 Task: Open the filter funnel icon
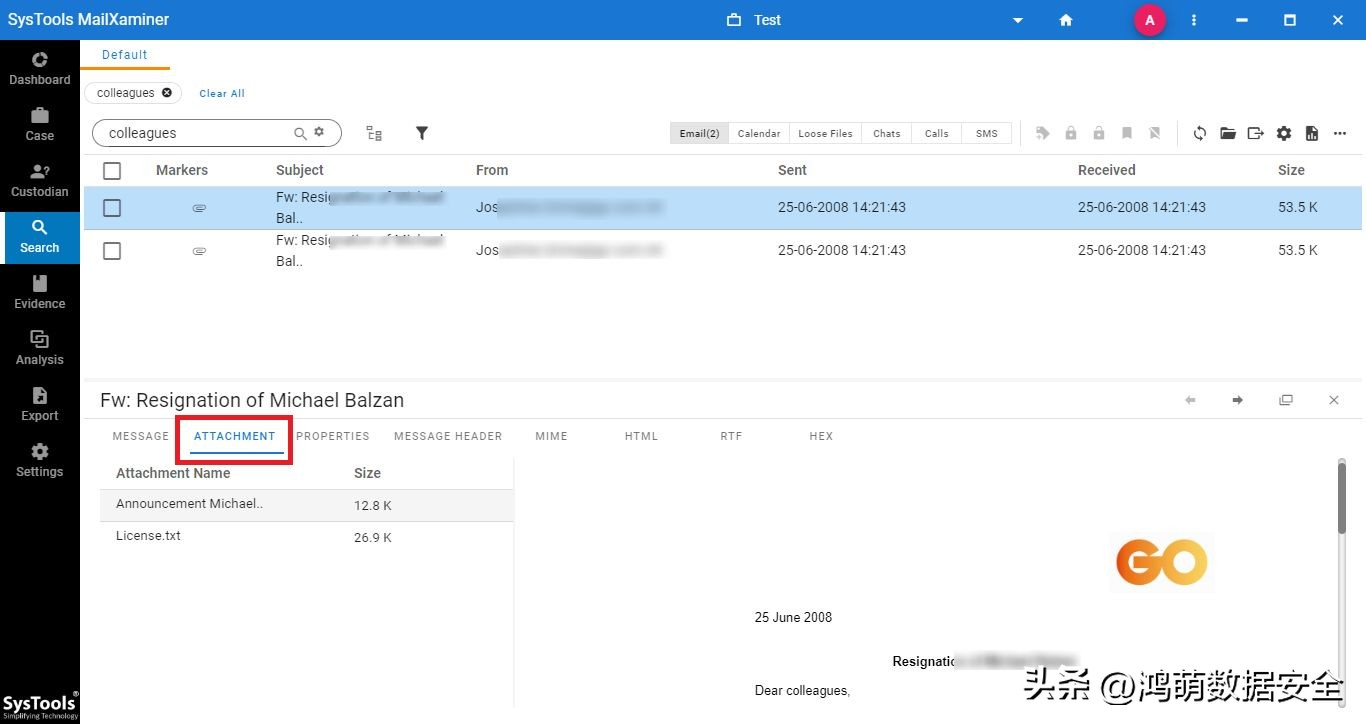click(x=422, y=133)
